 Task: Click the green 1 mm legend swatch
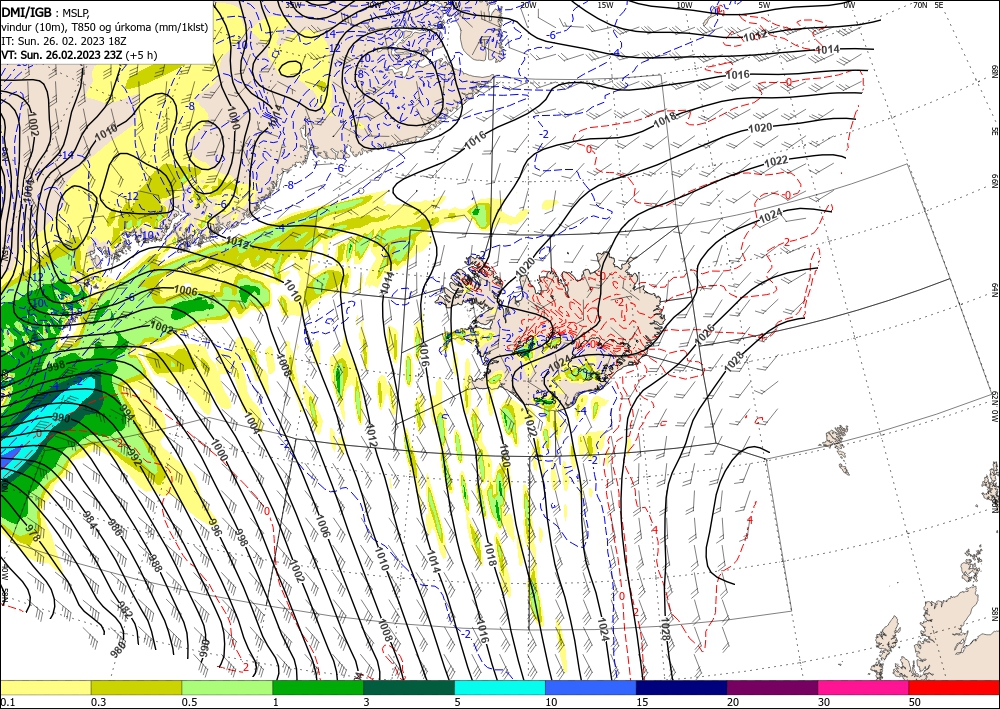point(318,687)
